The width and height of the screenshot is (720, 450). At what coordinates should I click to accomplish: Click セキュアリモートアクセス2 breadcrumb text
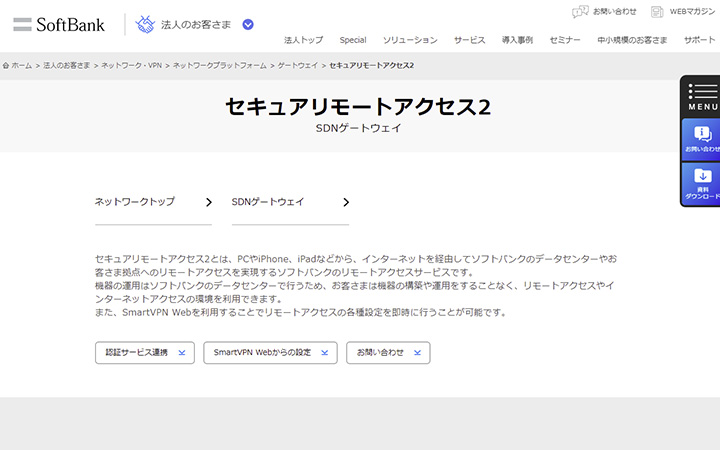(x=371, y=66)
